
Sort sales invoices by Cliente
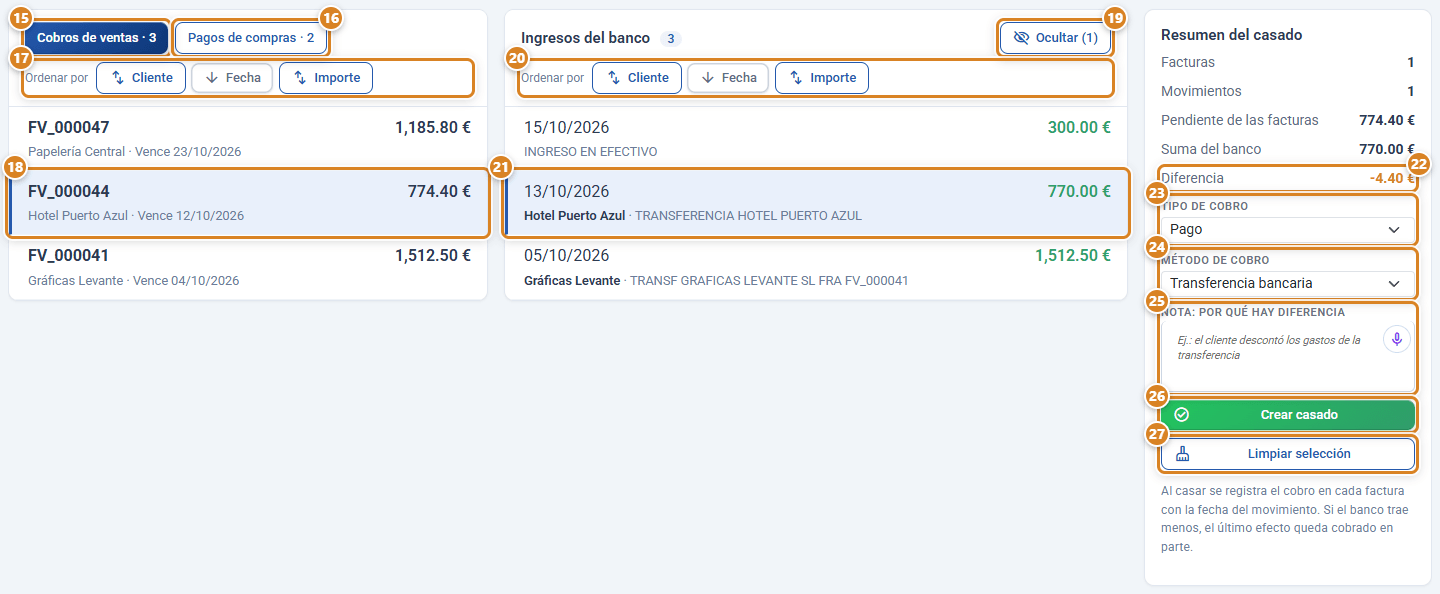[141, 78]
